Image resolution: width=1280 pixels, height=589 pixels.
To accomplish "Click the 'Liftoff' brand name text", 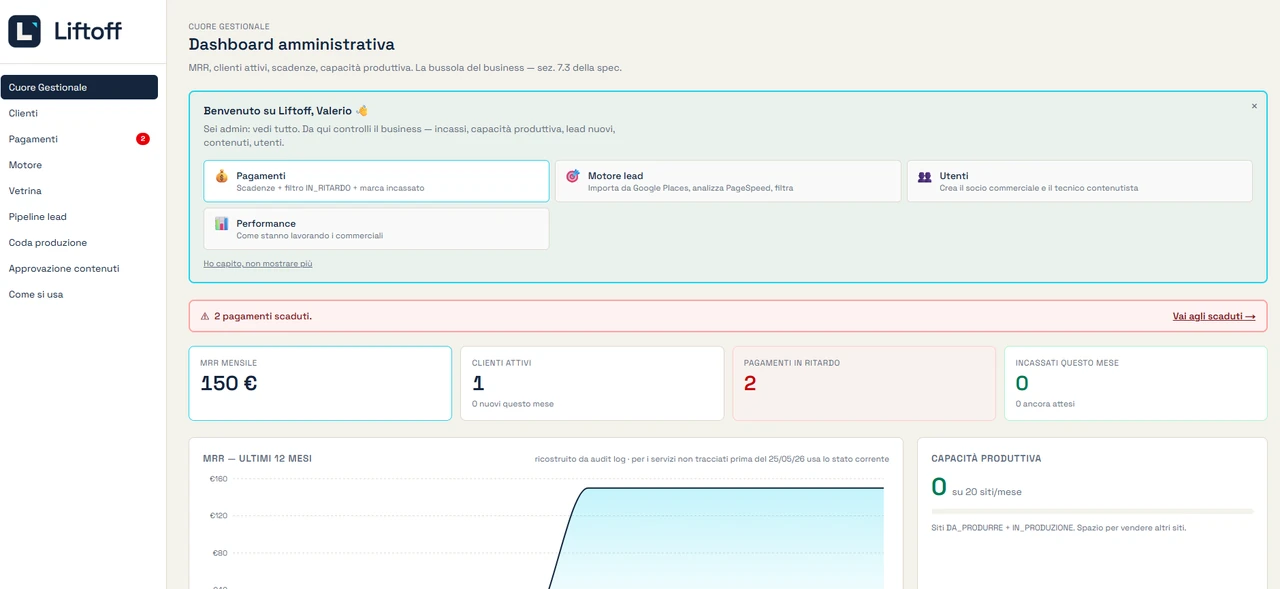I will click(x=88, y=31).
